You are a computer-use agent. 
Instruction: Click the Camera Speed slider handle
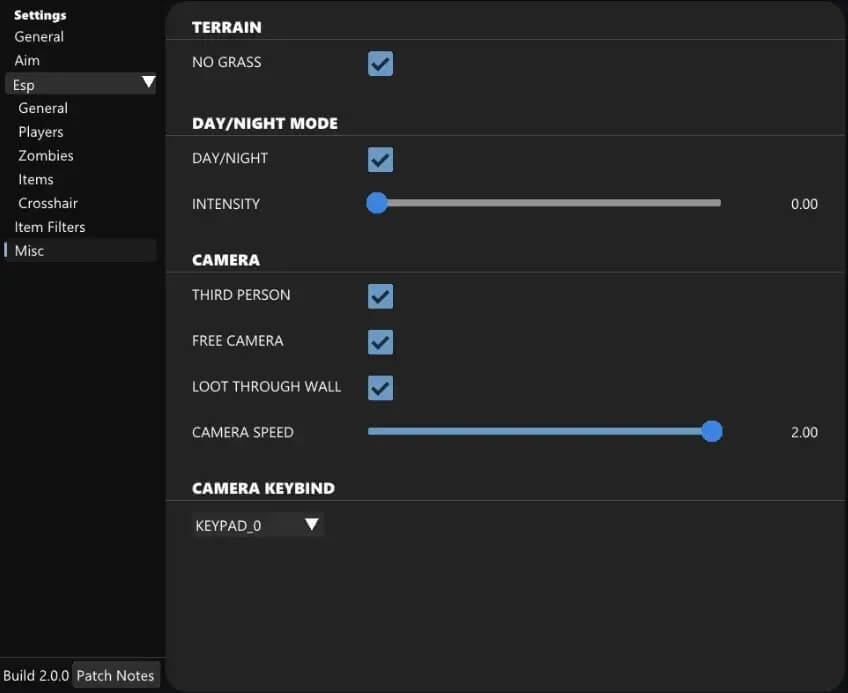pyautogui.click(x=711, y=432)
